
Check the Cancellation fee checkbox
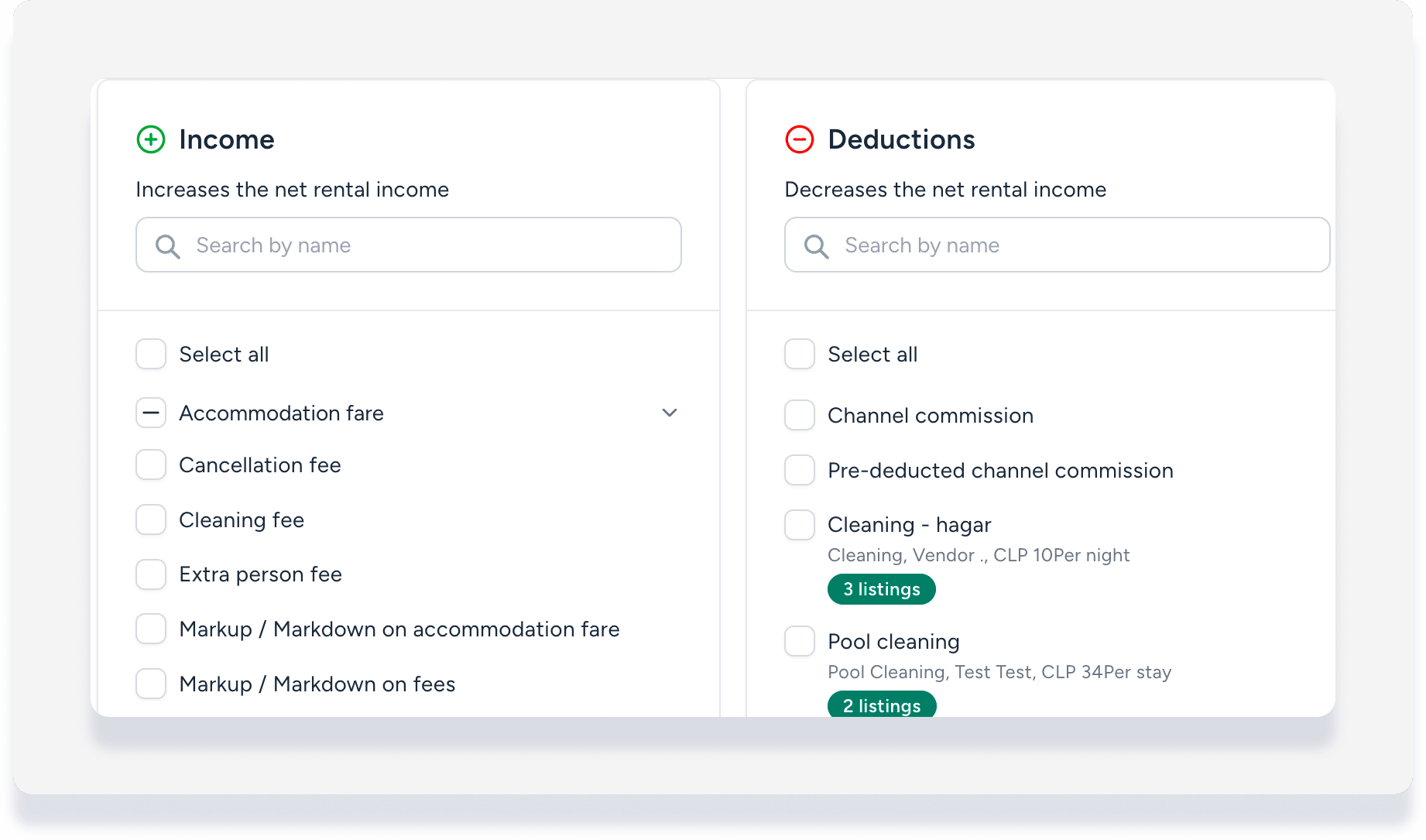click(151, 465)
